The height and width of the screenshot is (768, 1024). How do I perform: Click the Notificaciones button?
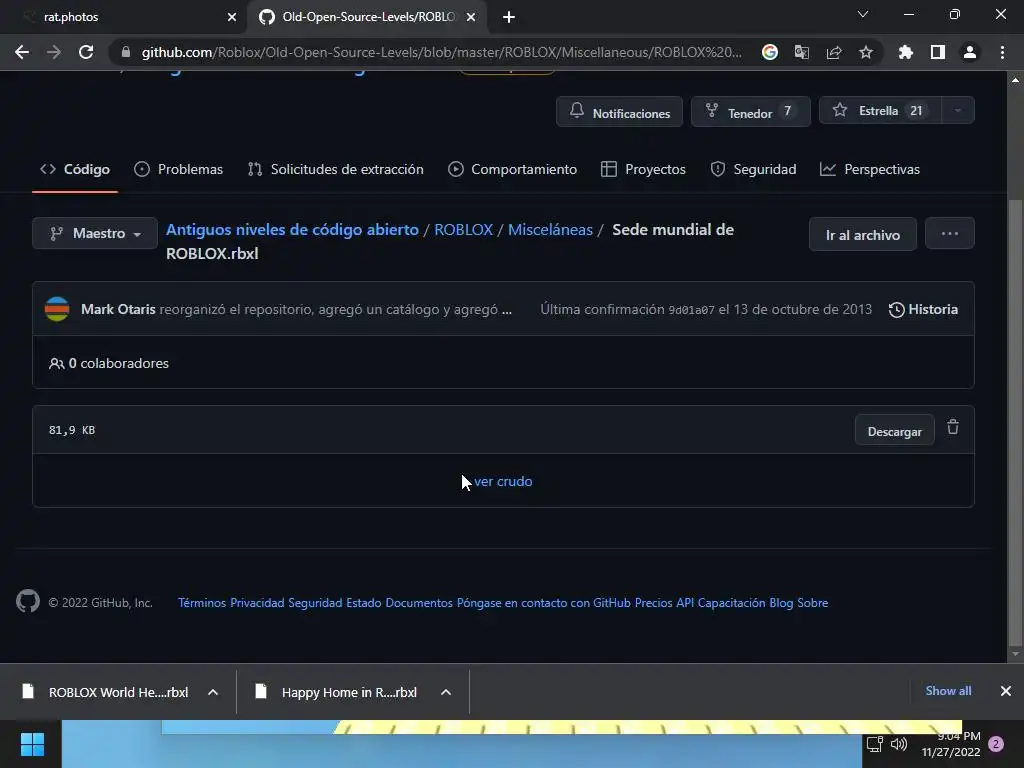coord(619,112)
